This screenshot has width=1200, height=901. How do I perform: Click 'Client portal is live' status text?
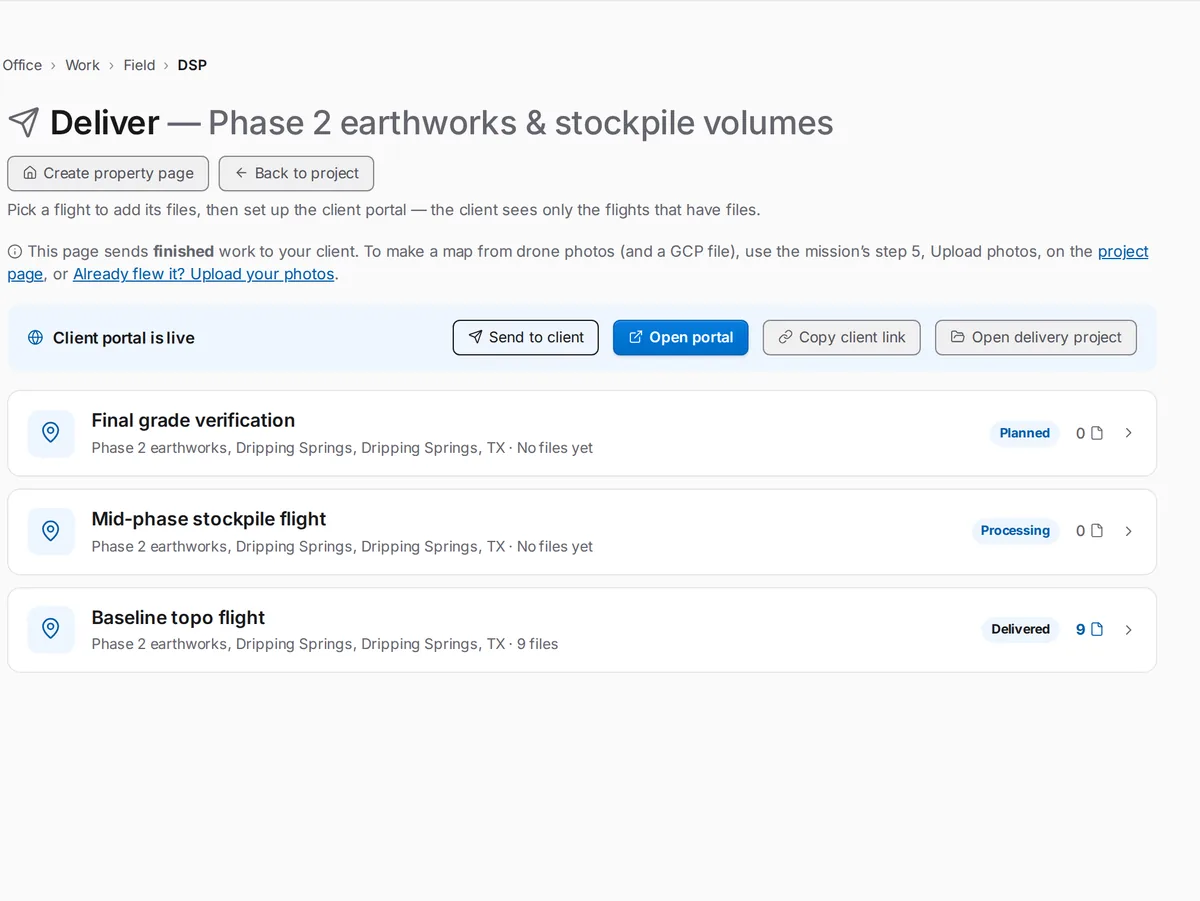coord(124,338)
